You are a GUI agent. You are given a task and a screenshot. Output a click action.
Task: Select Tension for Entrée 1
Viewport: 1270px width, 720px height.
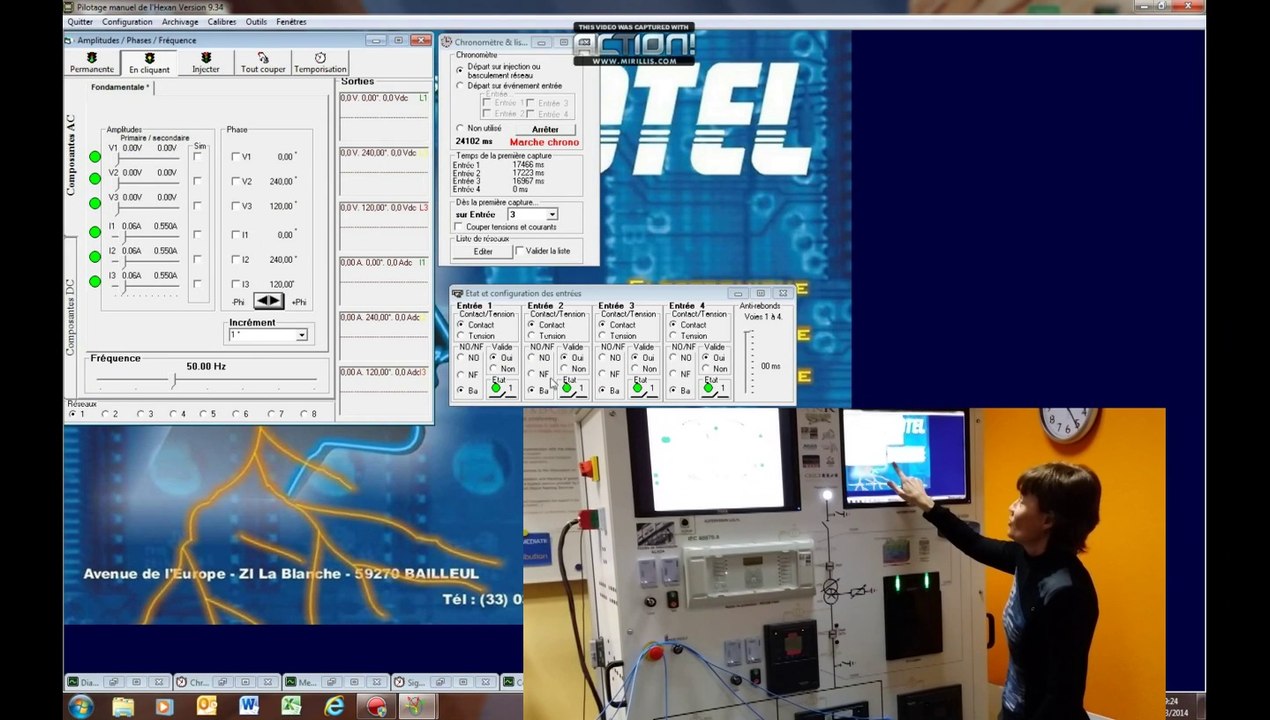click(461, 336)
